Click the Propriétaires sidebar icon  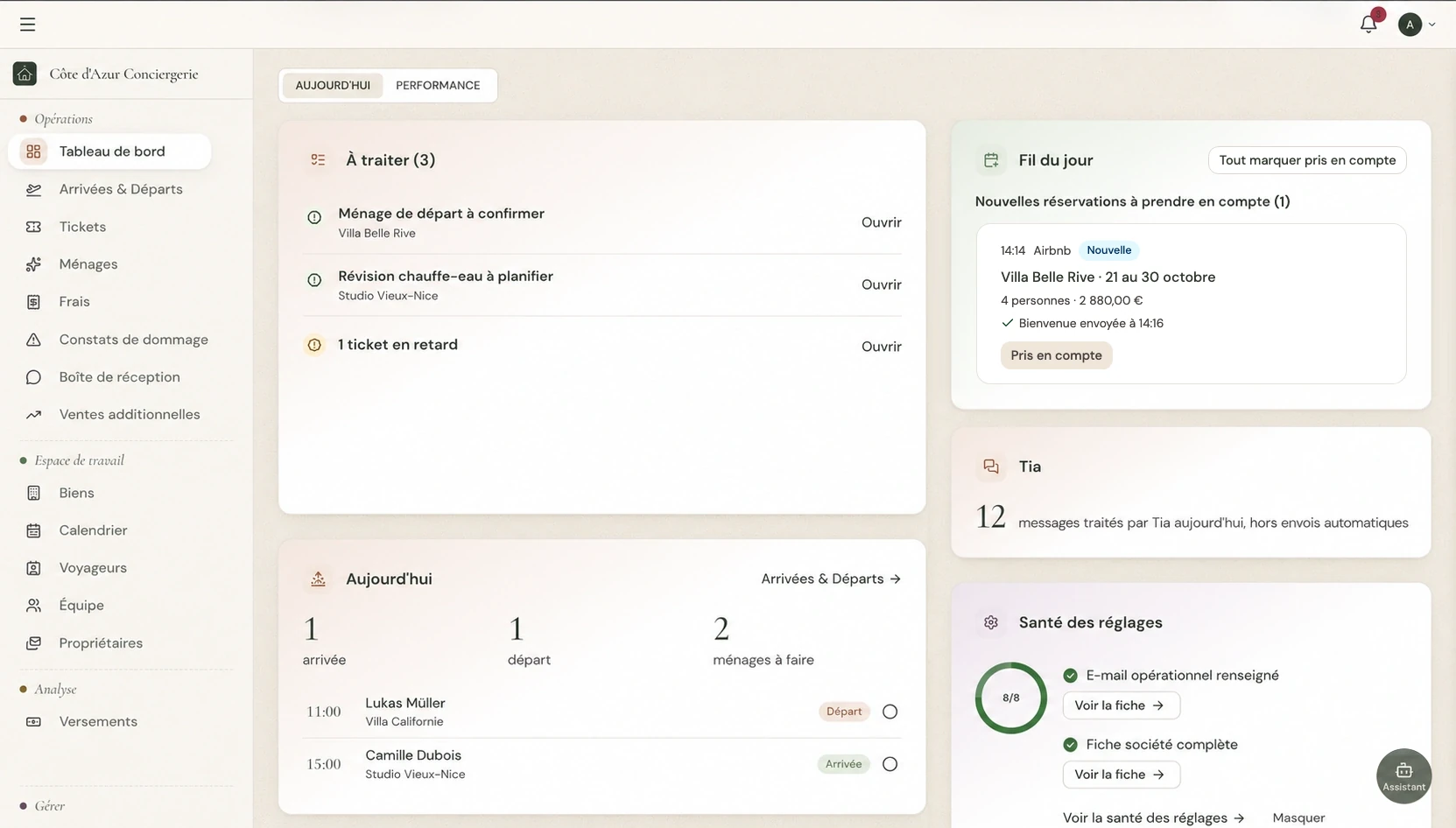(33, 643)
